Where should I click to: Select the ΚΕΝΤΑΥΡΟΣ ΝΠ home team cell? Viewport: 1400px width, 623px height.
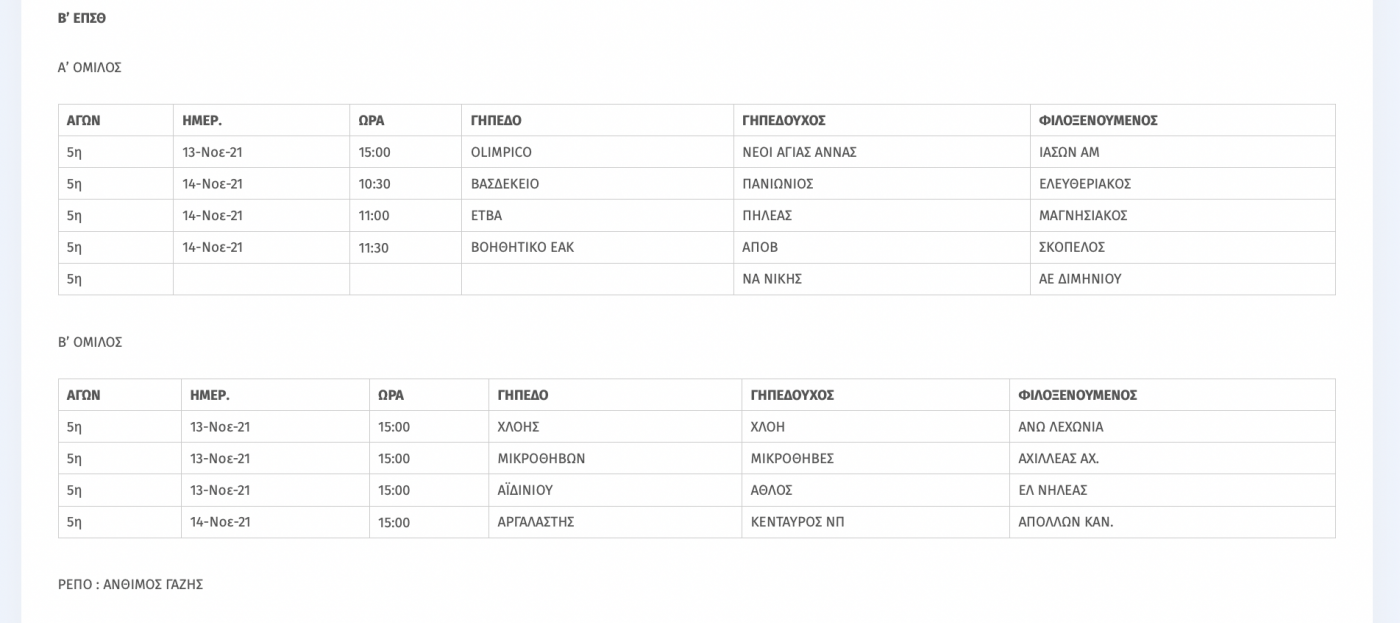click(875, 522)
